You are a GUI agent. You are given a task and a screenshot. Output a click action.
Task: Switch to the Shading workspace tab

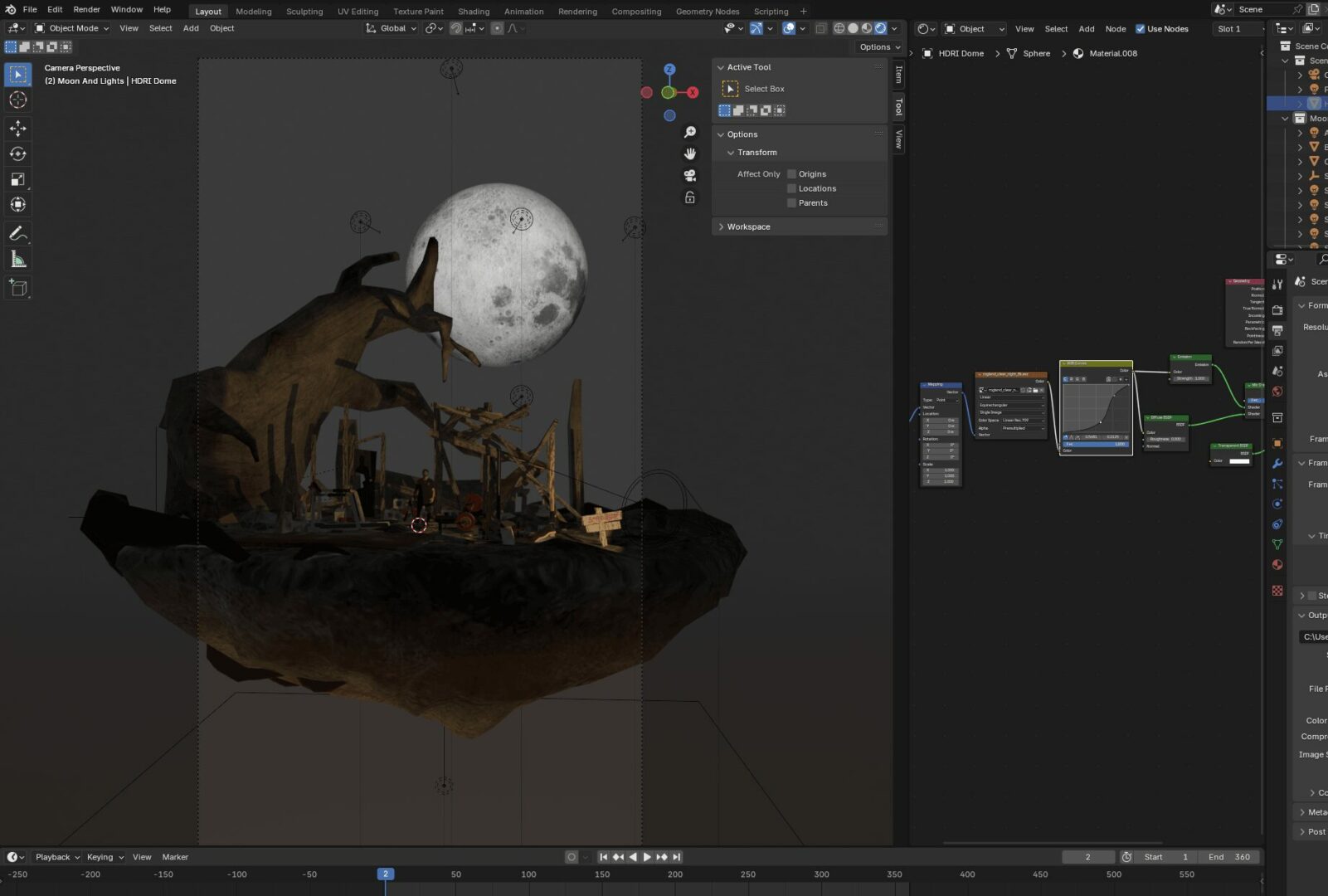click(x=474, y=12)
